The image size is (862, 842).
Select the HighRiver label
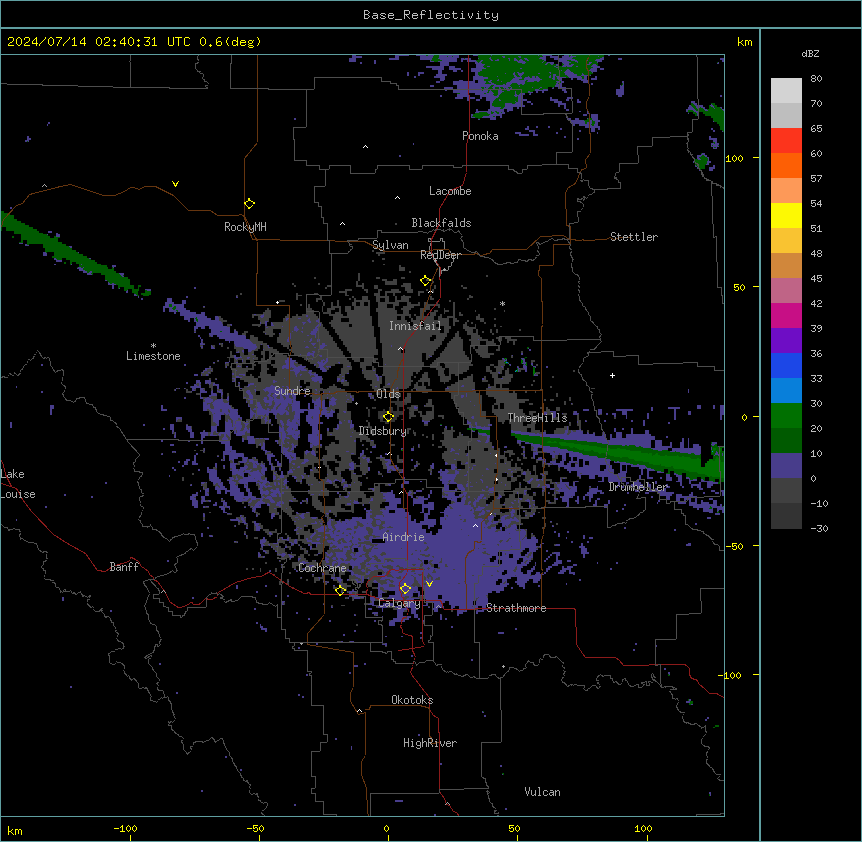click(x=430, y=743)
